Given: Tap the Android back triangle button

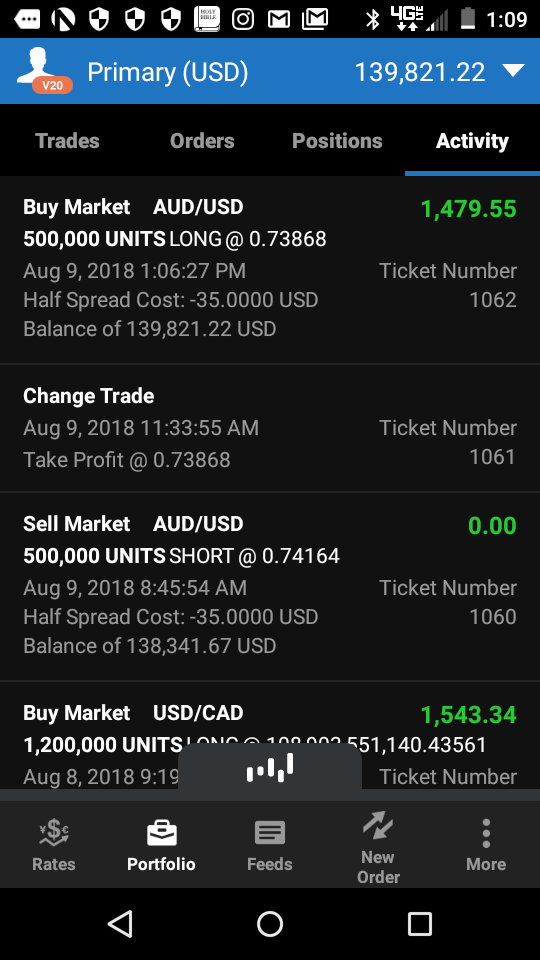Looking at the screenshot, I should click(120, 923).
